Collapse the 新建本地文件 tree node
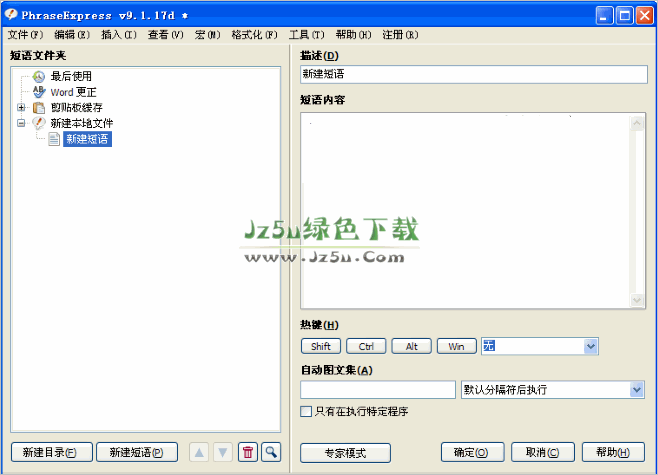Viewport: 658px width, 475px height. coord(21,123)
